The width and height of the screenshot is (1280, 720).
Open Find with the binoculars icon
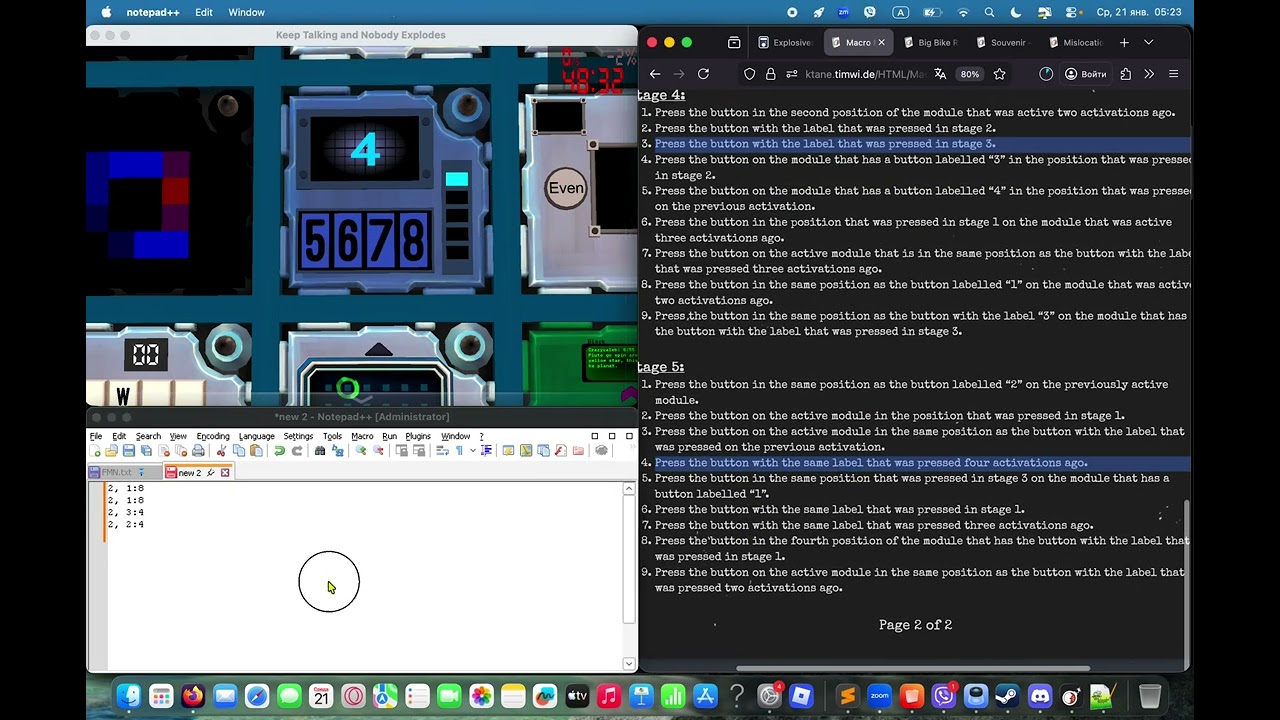tap(320, 451)
